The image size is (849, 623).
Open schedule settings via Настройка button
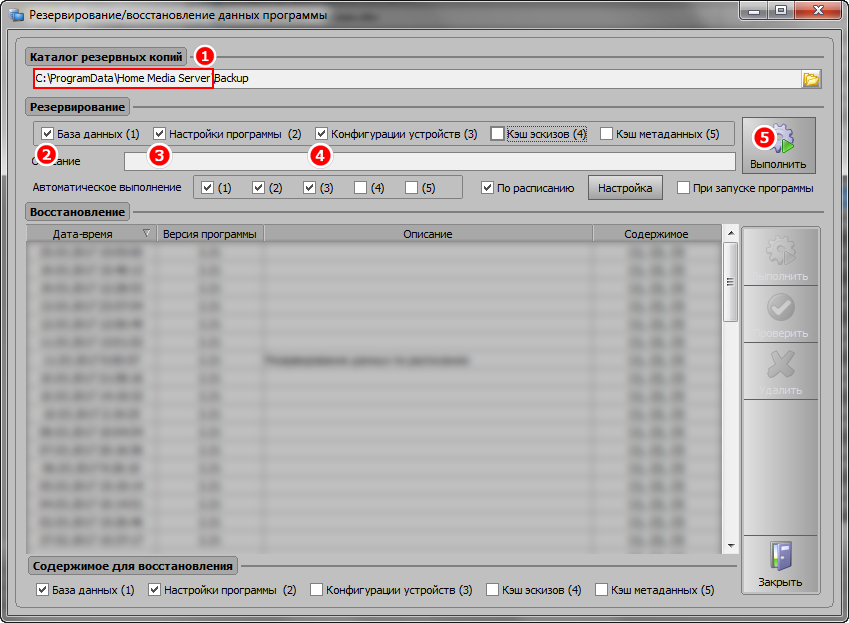click(625, 188)
